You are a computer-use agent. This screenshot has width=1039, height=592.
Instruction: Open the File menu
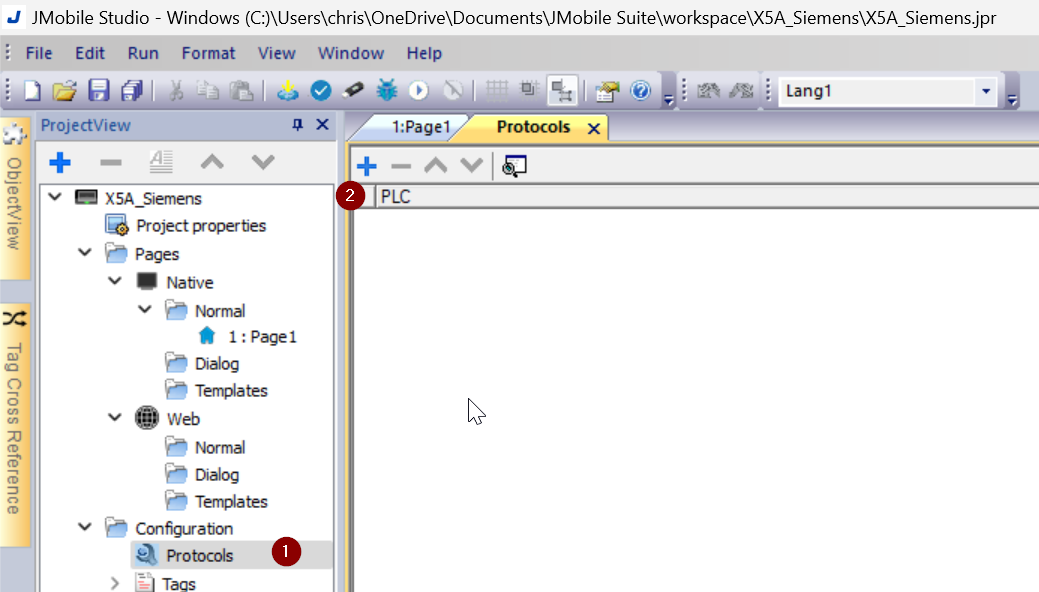(38, 53)
